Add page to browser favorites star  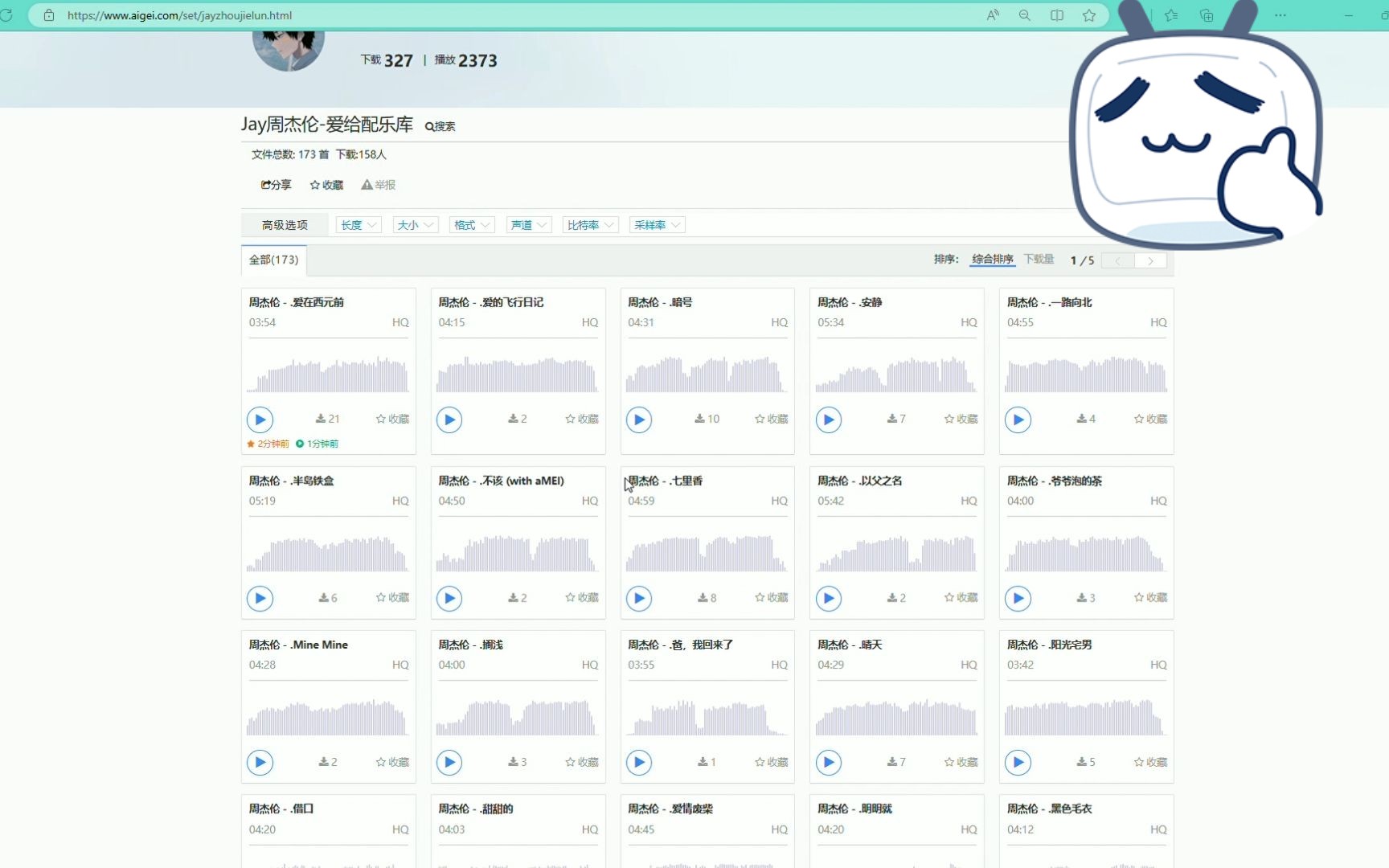point(1089,15)
